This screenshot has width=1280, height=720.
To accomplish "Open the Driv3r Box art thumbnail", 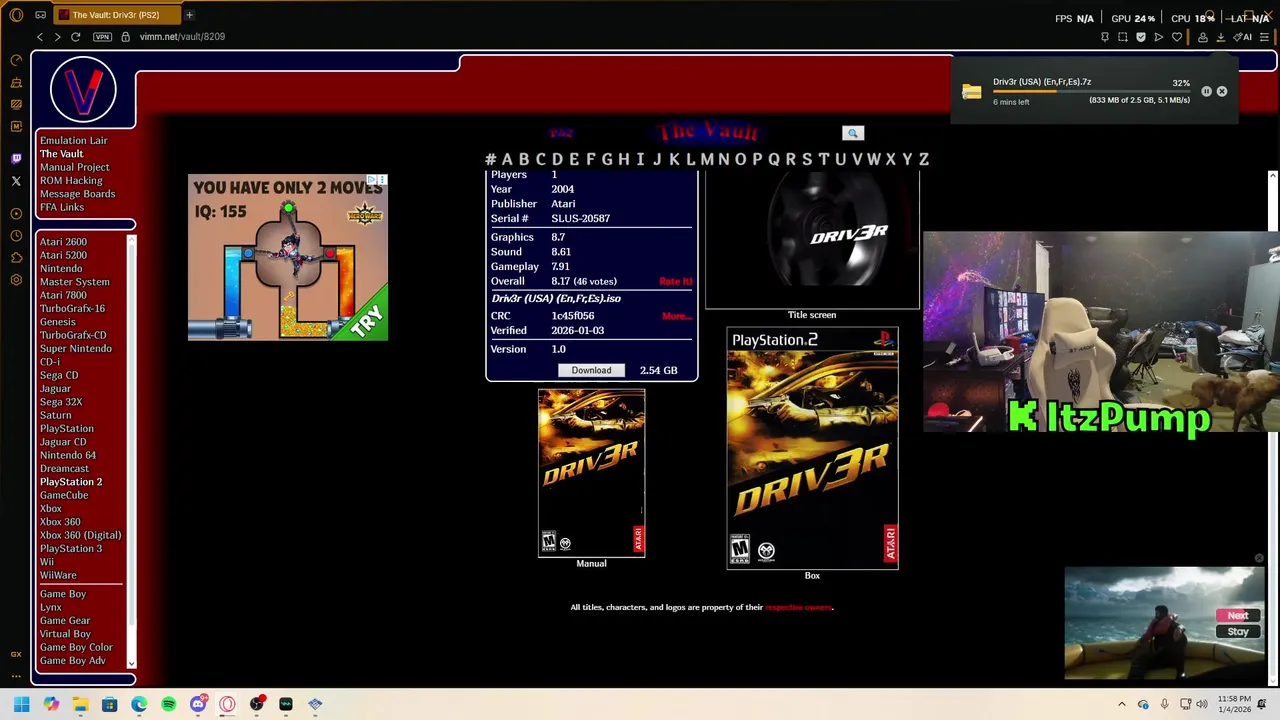I will [x=812, y=448].
